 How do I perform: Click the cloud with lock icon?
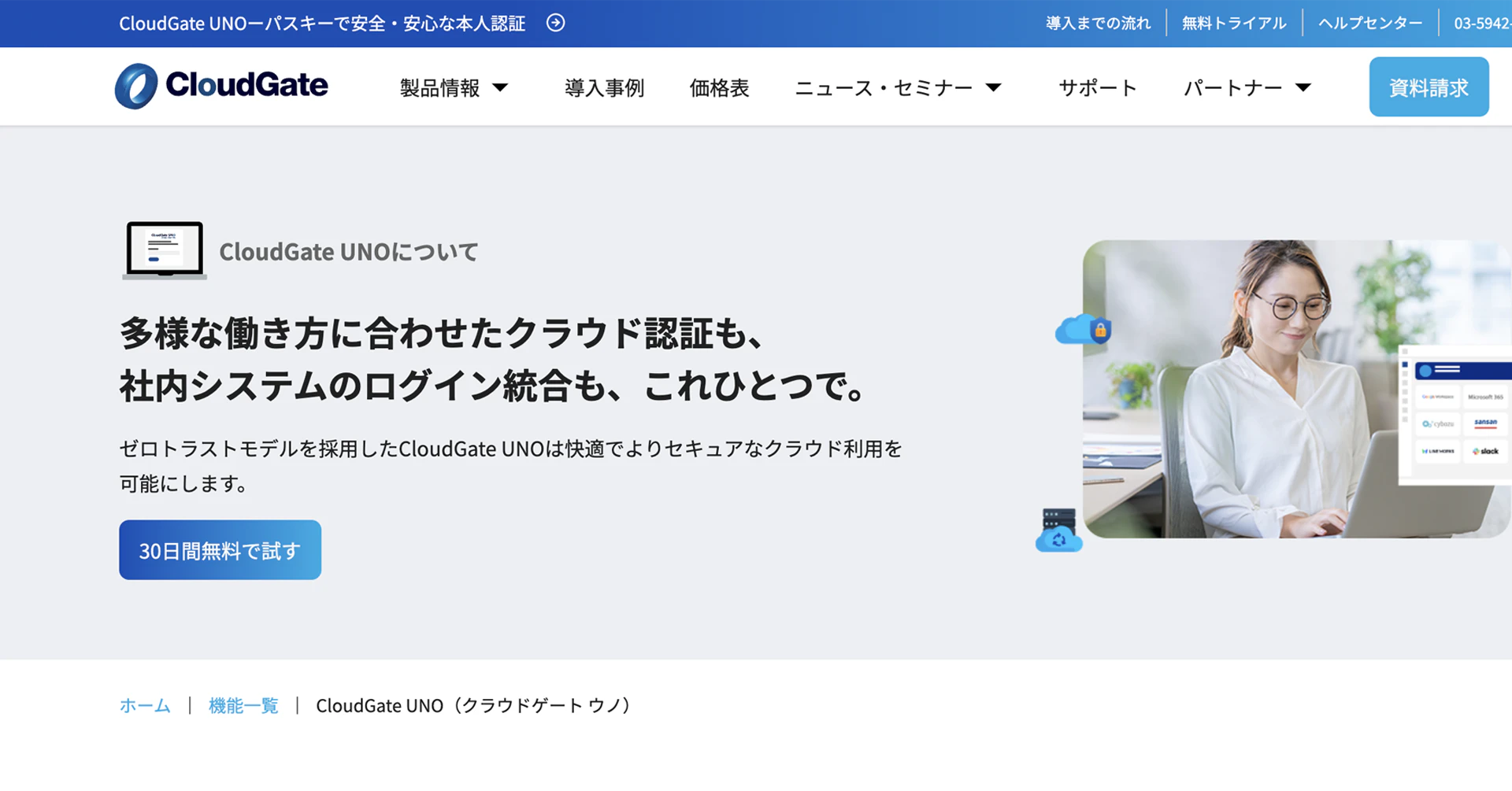(1084, 329)
